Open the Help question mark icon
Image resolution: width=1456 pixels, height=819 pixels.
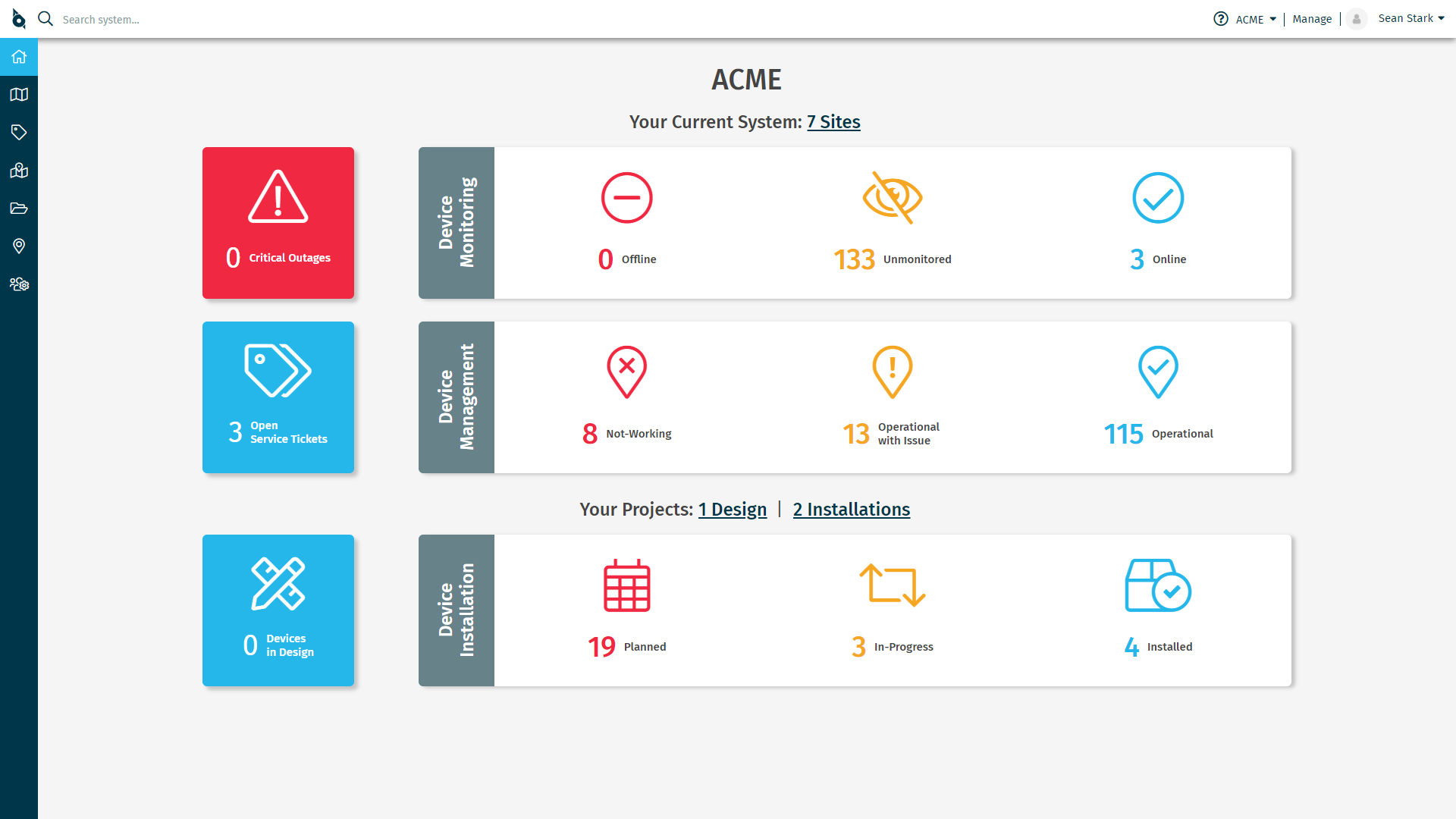pos(1221,18)
